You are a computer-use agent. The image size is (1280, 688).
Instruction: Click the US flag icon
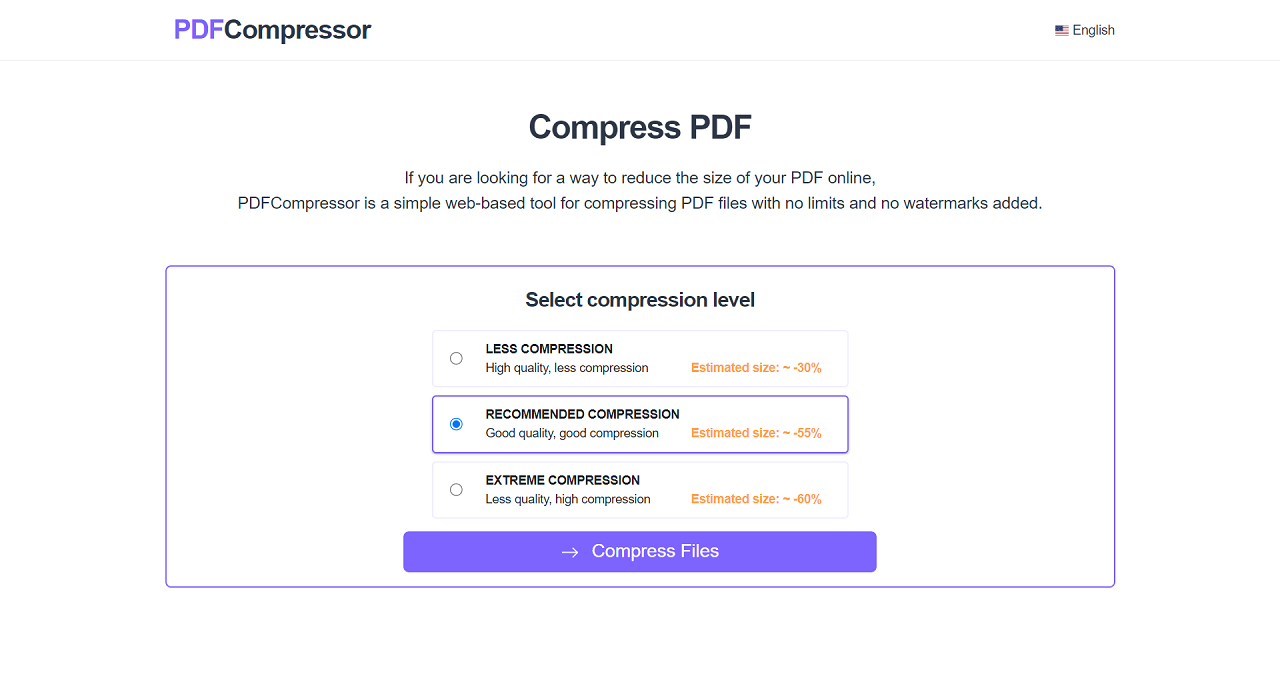click(x=1062, y=31)
